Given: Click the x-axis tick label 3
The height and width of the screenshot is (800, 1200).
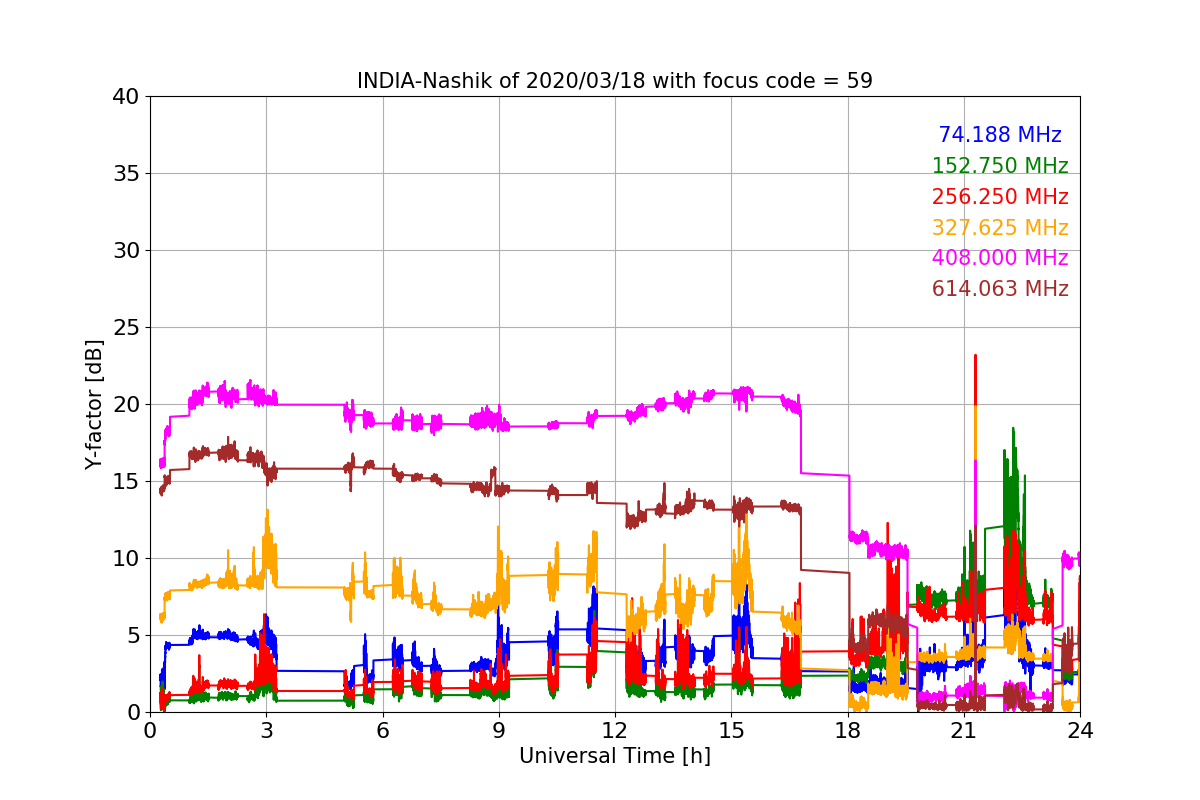Looking at the screenshot, I should 266,730.
